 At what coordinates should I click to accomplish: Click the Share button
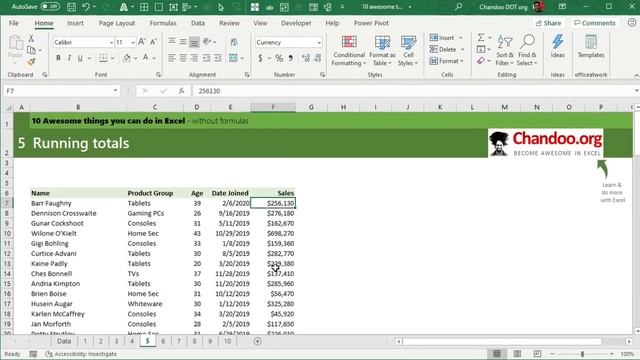(x=548, y=23)
